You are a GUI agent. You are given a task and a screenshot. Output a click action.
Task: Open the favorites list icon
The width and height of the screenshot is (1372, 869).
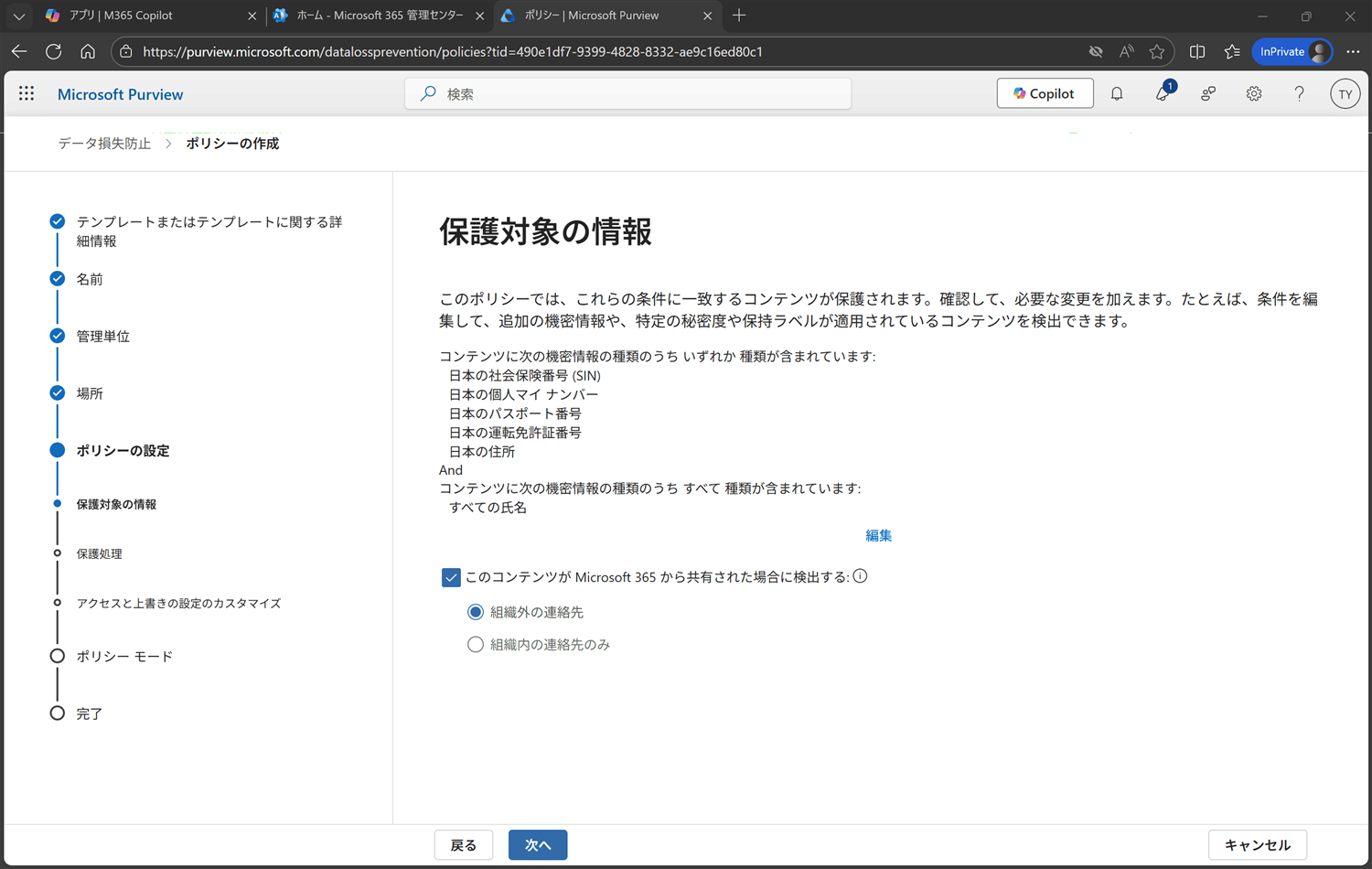tap(1232, 51)
